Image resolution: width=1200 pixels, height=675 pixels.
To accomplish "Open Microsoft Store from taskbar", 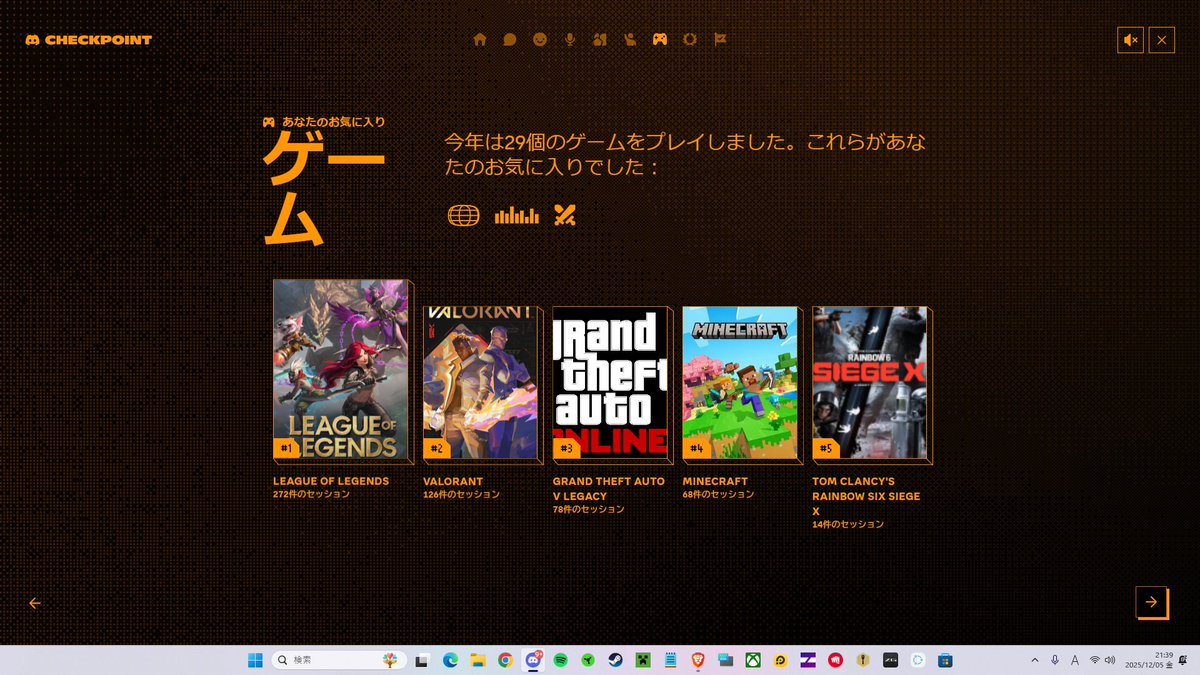I will pos(944,660).
